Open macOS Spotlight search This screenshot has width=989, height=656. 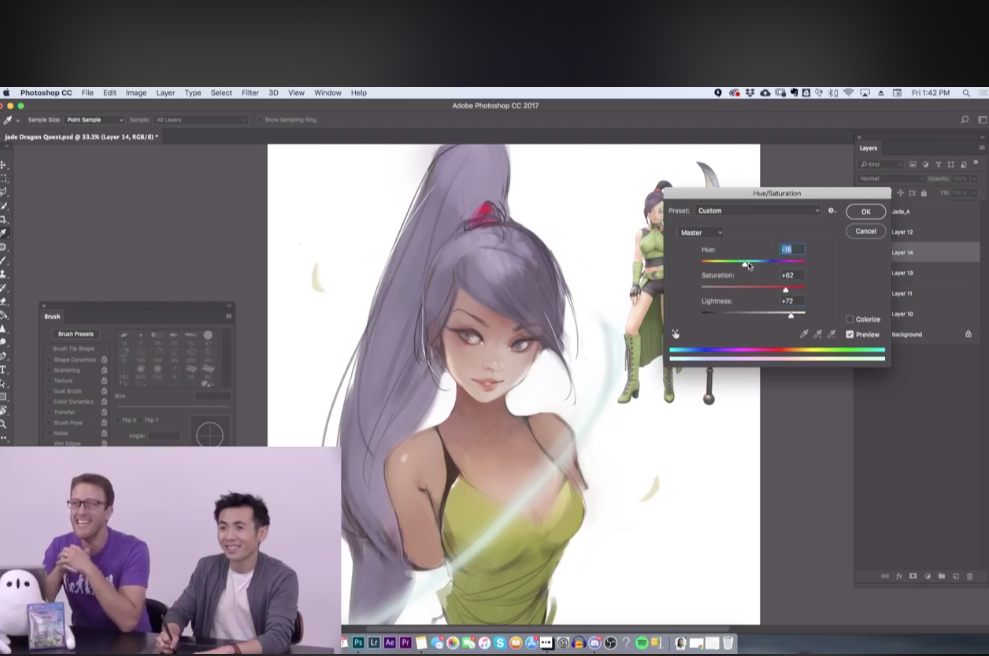966,93
